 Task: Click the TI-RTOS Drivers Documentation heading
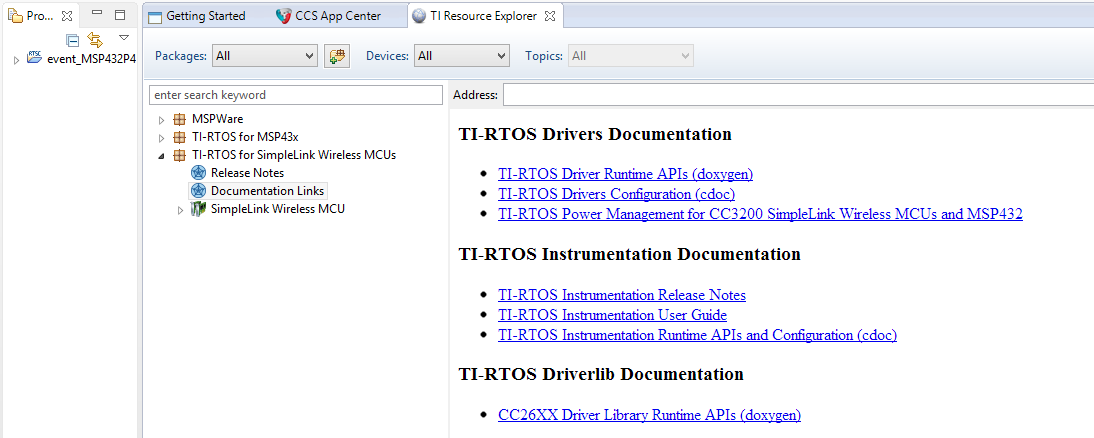click(x=595, y=134)
